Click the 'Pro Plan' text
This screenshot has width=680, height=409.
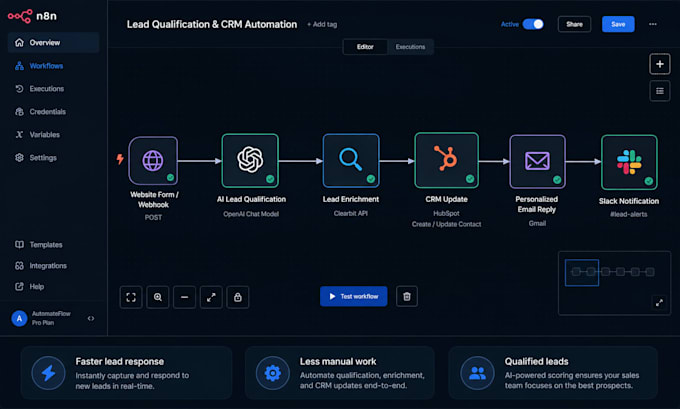[x=42, y=323]
